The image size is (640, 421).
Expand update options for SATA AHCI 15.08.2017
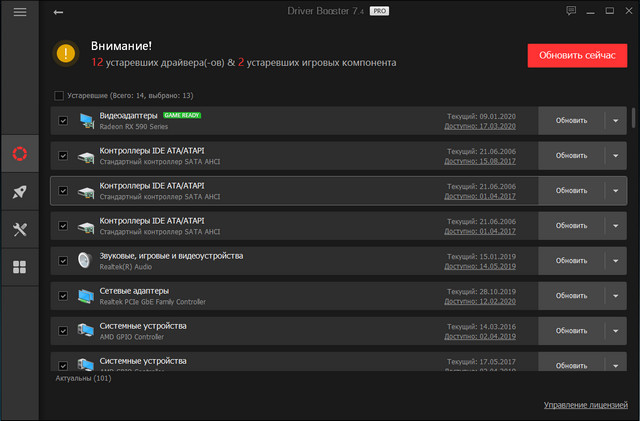coord(616,156)
